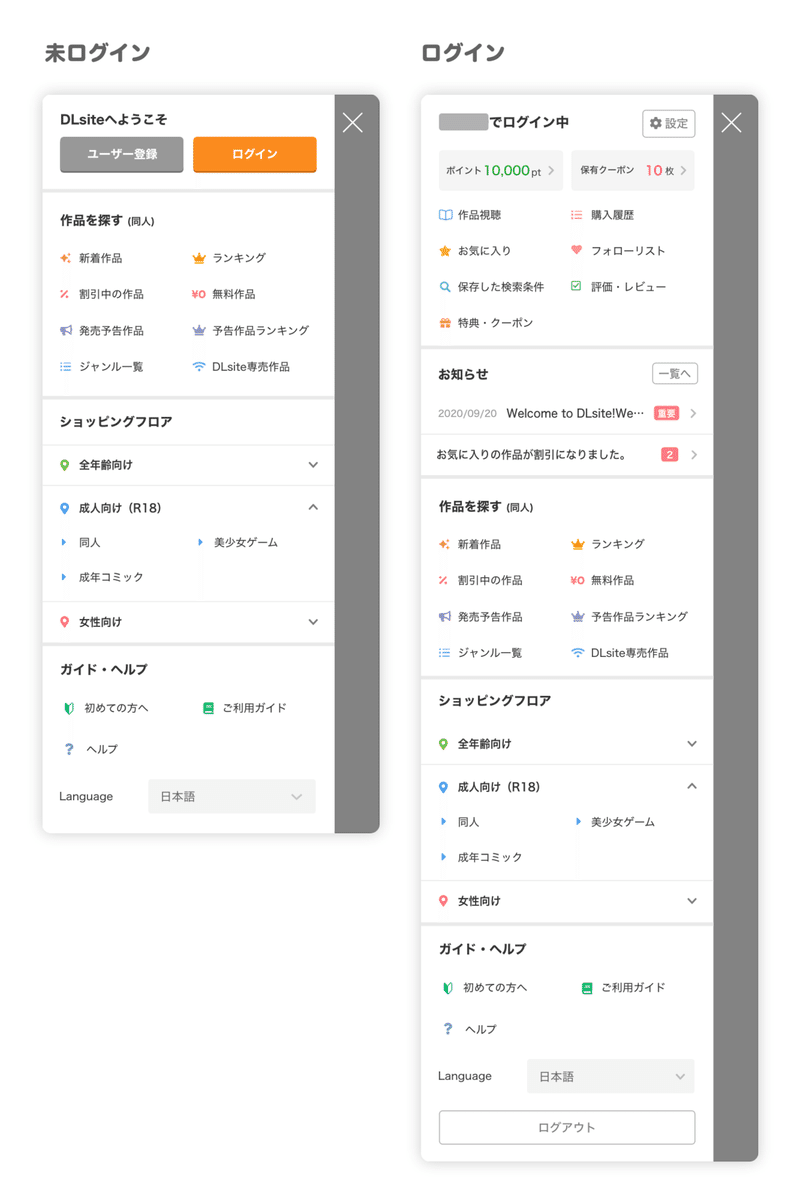Open 同人 under R18 in the logged-out panel
The image size is (800, 1204).
pos(90,542)
